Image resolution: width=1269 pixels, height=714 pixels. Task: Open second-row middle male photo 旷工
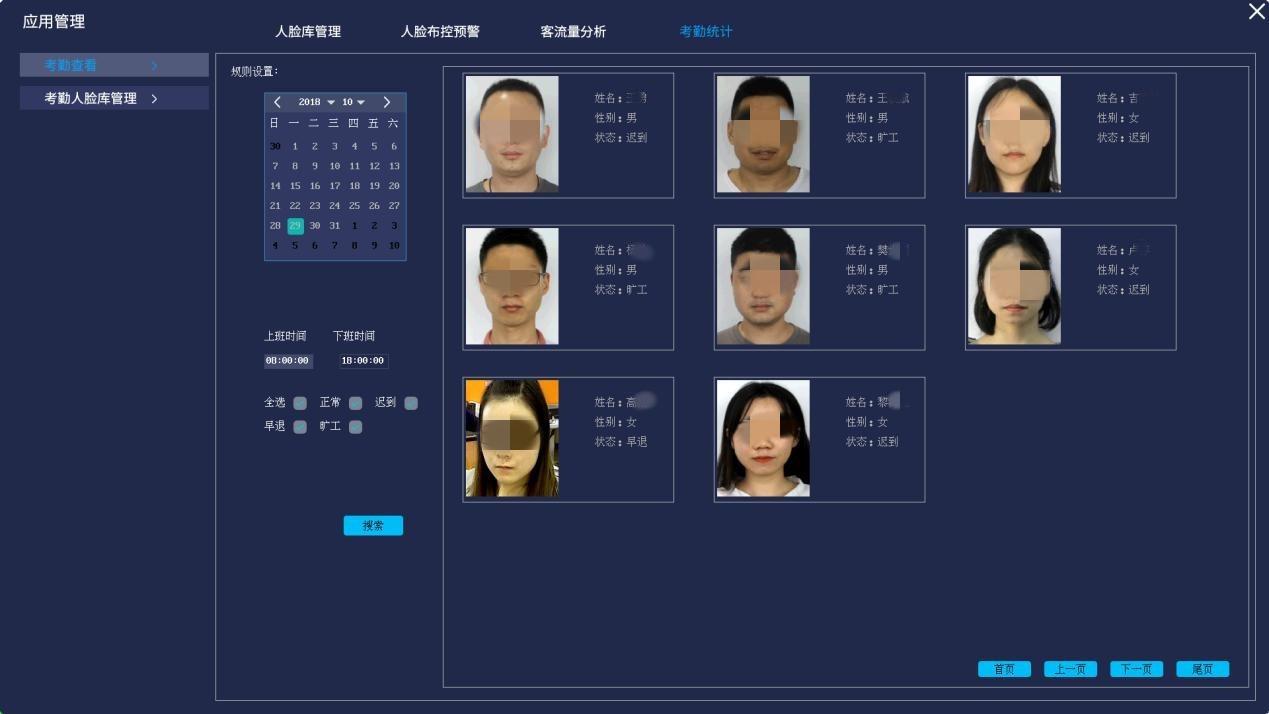pos(763,286)
